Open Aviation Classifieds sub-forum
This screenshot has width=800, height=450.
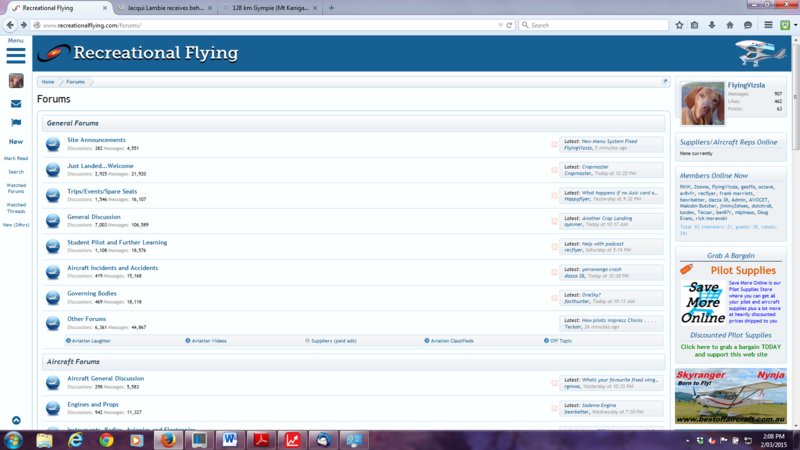[452, 341]
